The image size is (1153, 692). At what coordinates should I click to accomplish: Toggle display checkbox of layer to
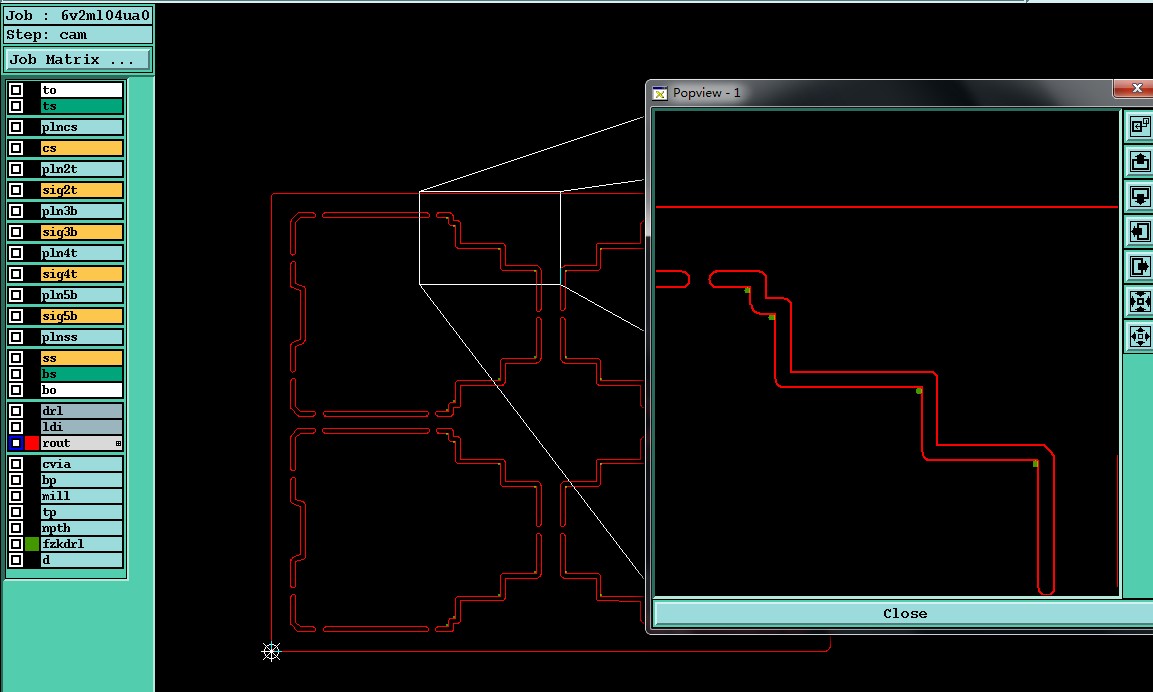(x=16, y=90)
